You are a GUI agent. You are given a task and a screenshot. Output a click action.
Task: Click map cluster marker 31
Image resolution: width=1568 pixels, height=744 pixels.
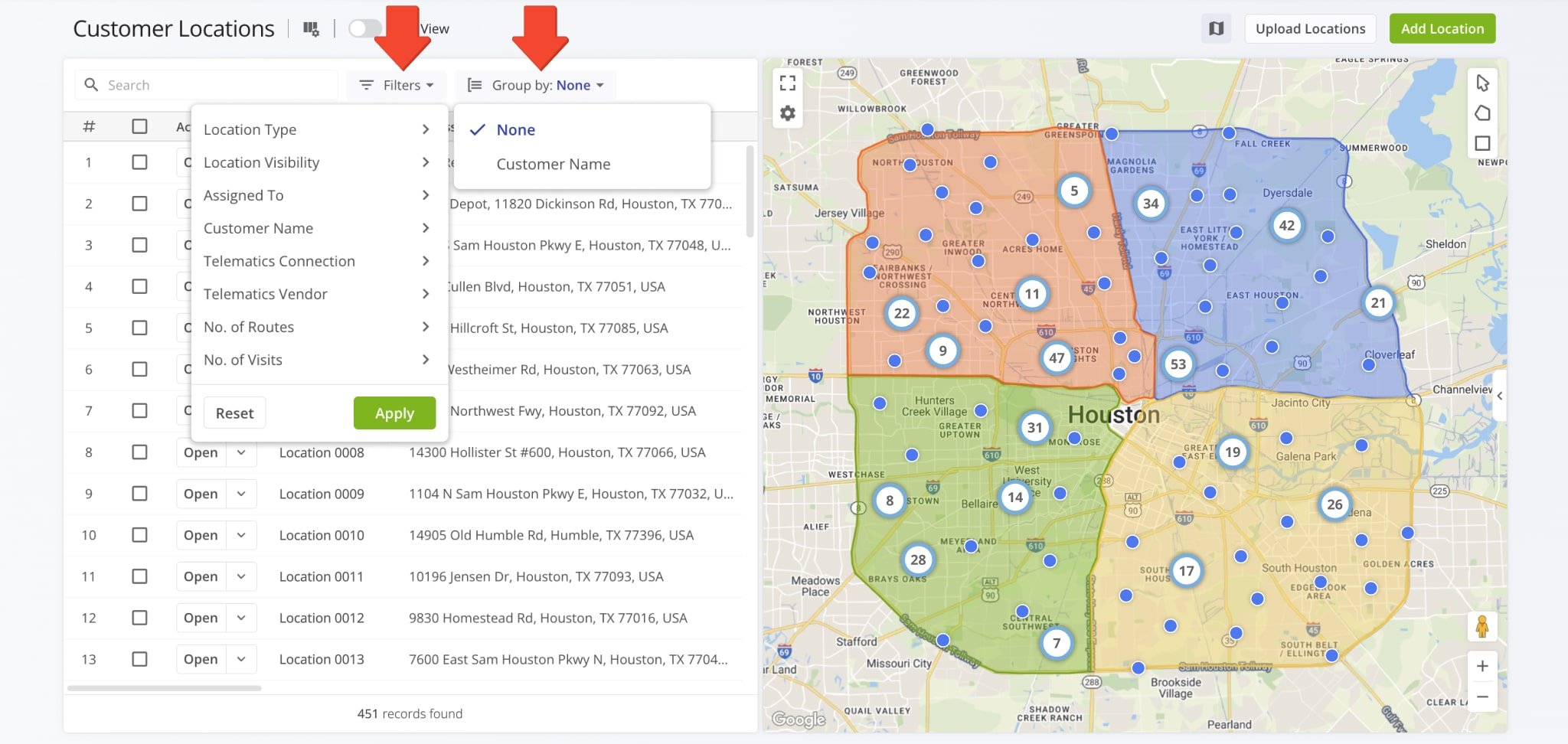1034,427
